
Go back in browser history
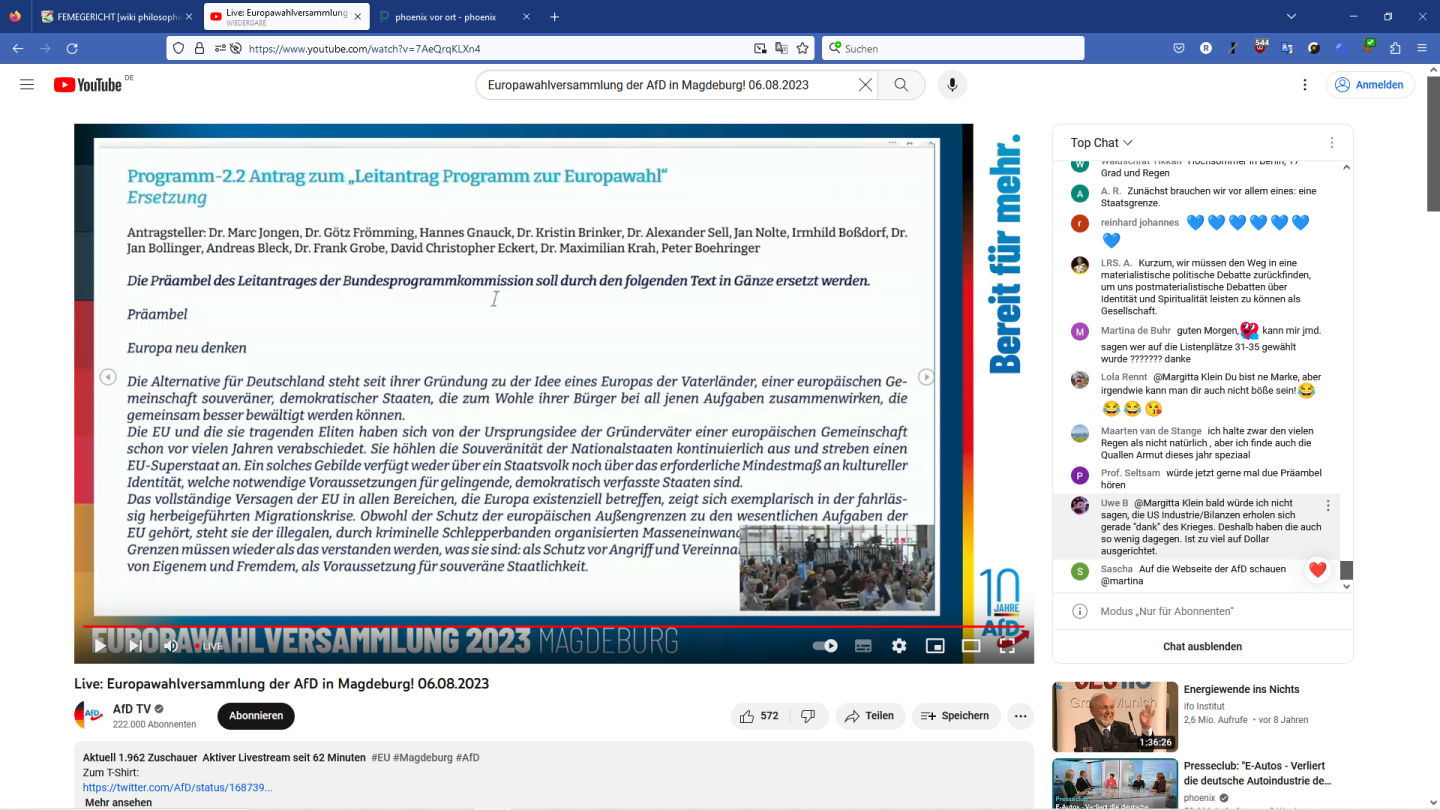point(18,48)
